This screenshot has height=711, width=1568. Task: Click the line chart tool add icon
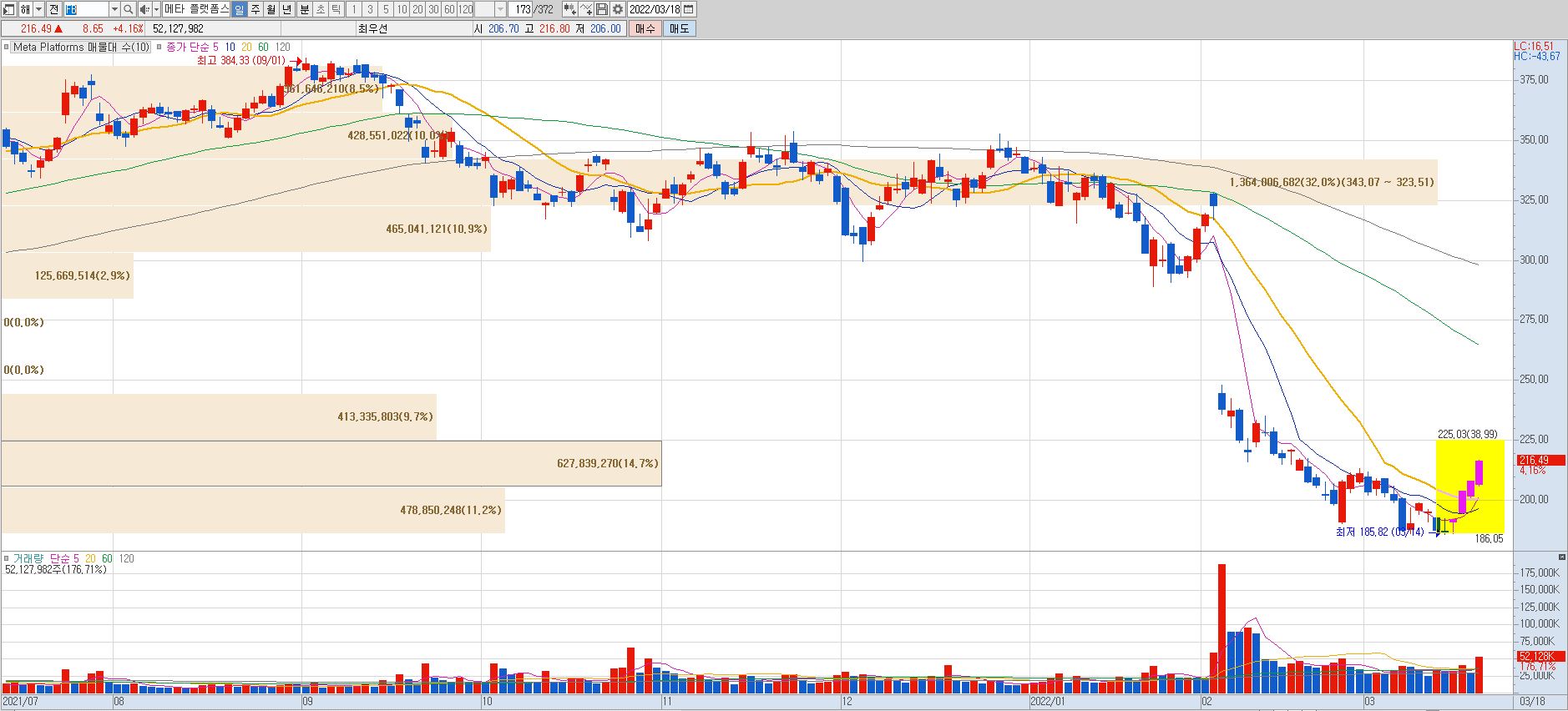pos(586,9)
